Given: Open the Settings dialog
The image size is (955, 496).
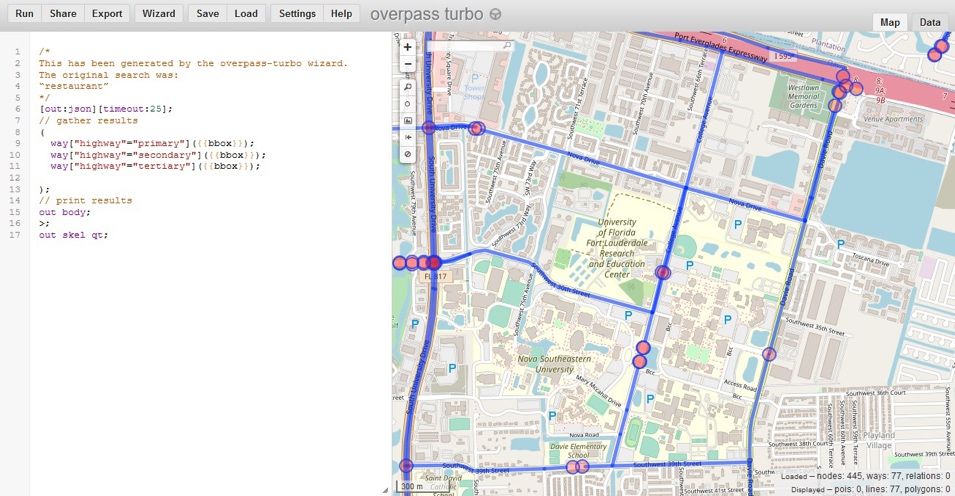Looking at the screenshot, I should coord(297,14).
